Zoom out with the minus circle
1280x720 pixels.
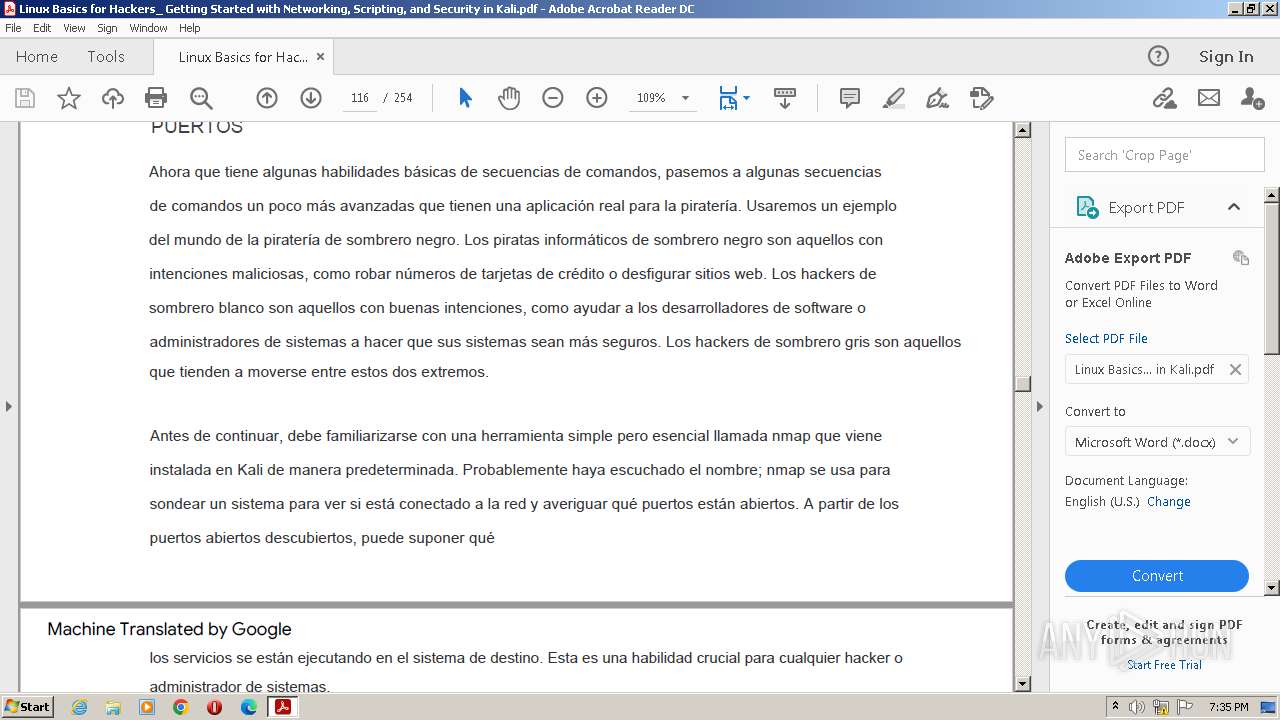click(553, 98)
